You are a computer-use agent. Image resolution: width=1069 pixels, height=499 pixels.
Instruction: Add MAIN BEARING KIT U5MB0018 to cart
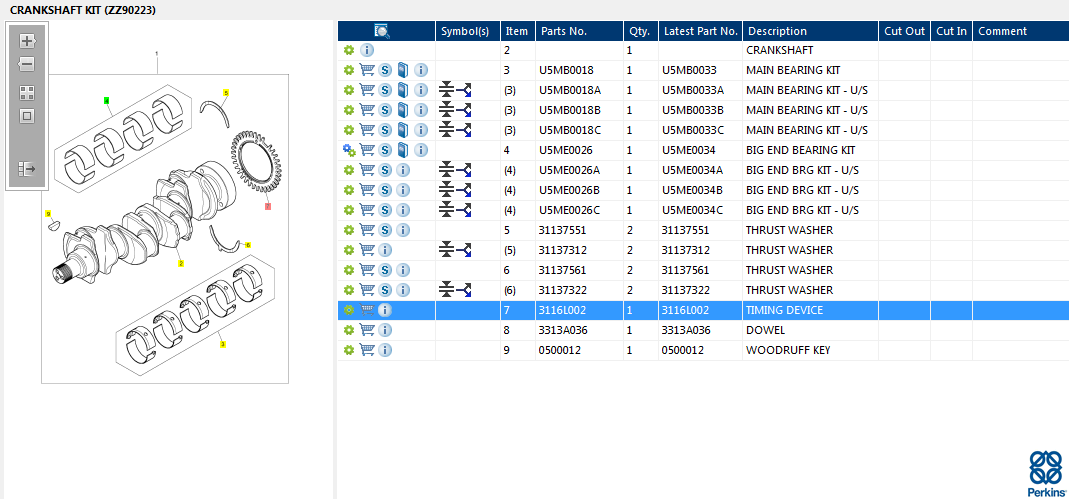[367, 70]
